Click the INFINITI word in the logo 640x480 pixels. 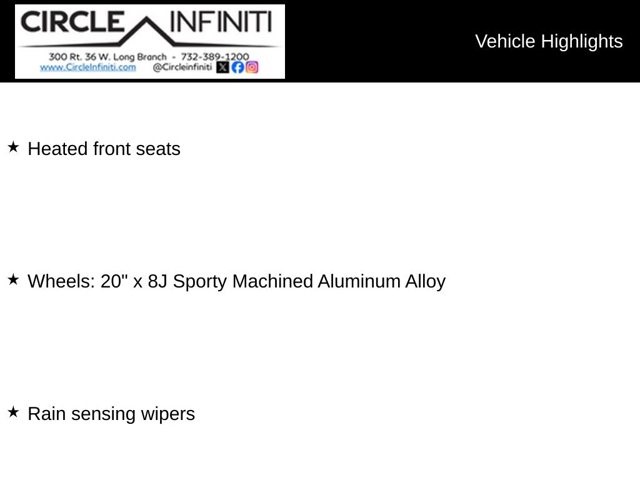(x=220, y=22)
